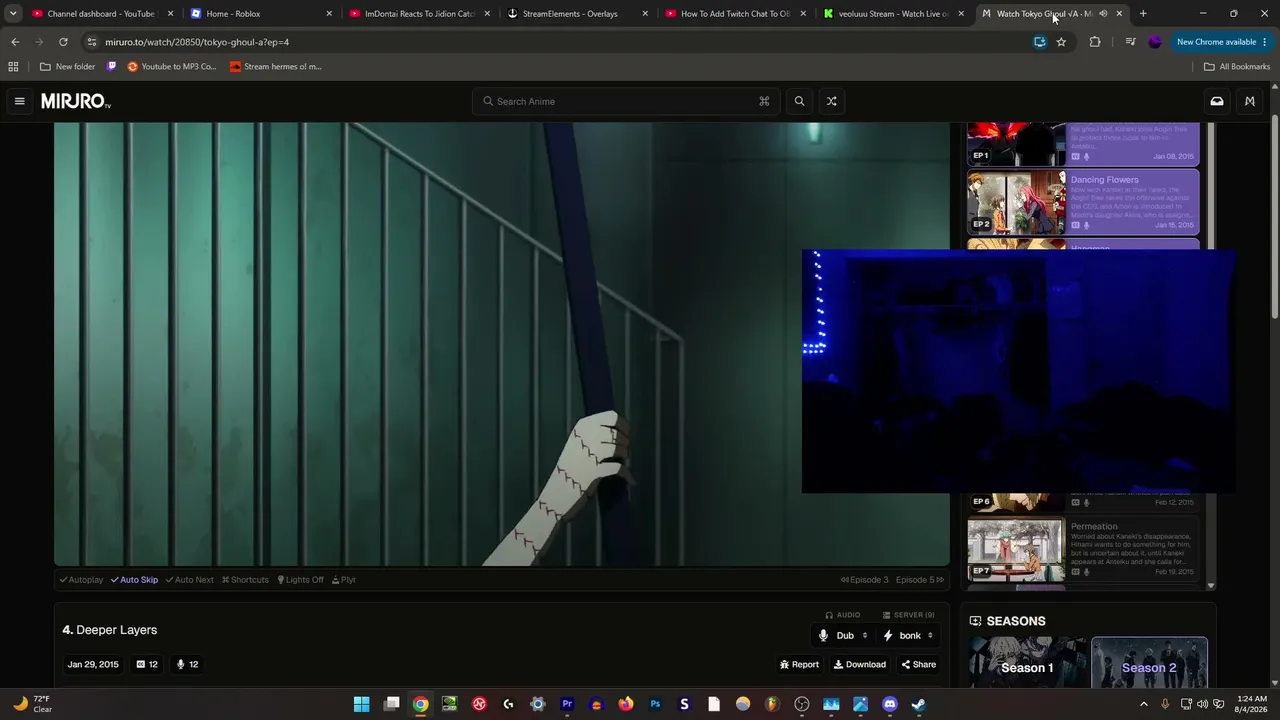The height and width of the screenshot is (720, 1280).
Task: View site information icon in address bar
Action: pyautogui.click(x=91, y=42)
